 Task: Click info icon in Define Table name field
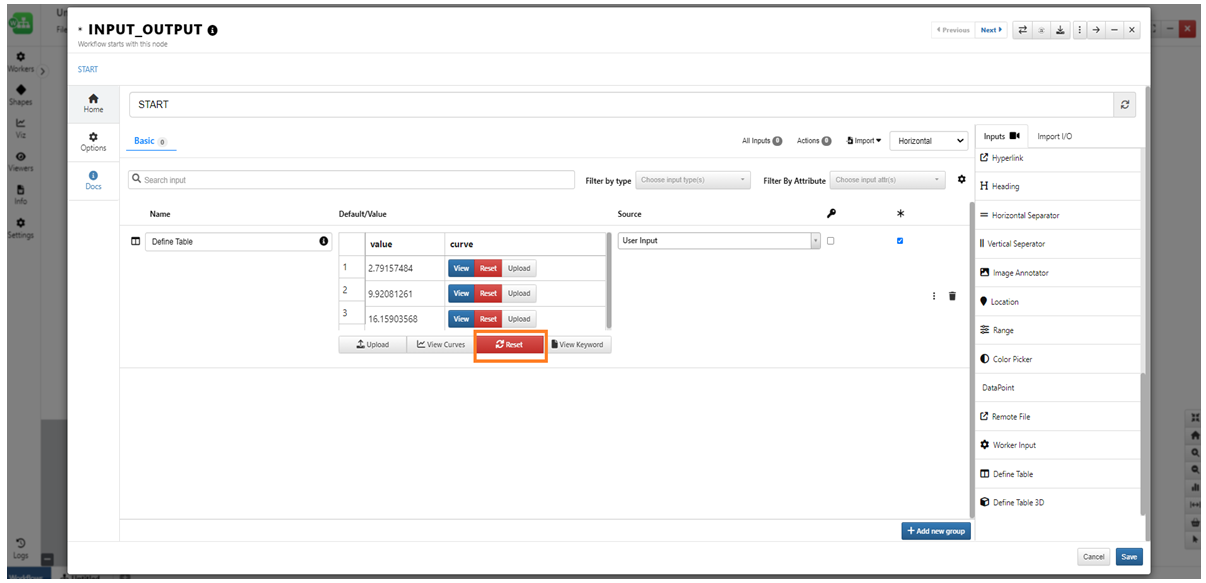(323, 241)
